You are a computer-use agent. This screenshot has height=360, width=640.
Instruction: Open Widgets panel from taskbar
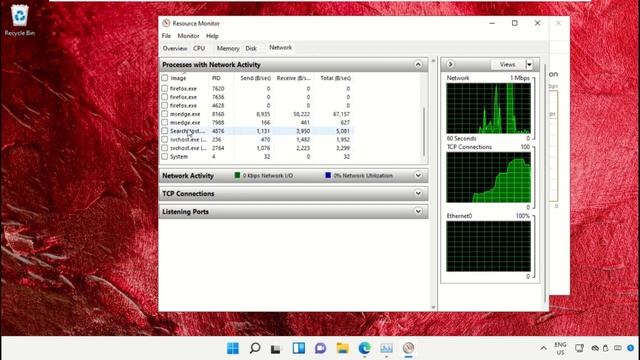coord(298,348)
